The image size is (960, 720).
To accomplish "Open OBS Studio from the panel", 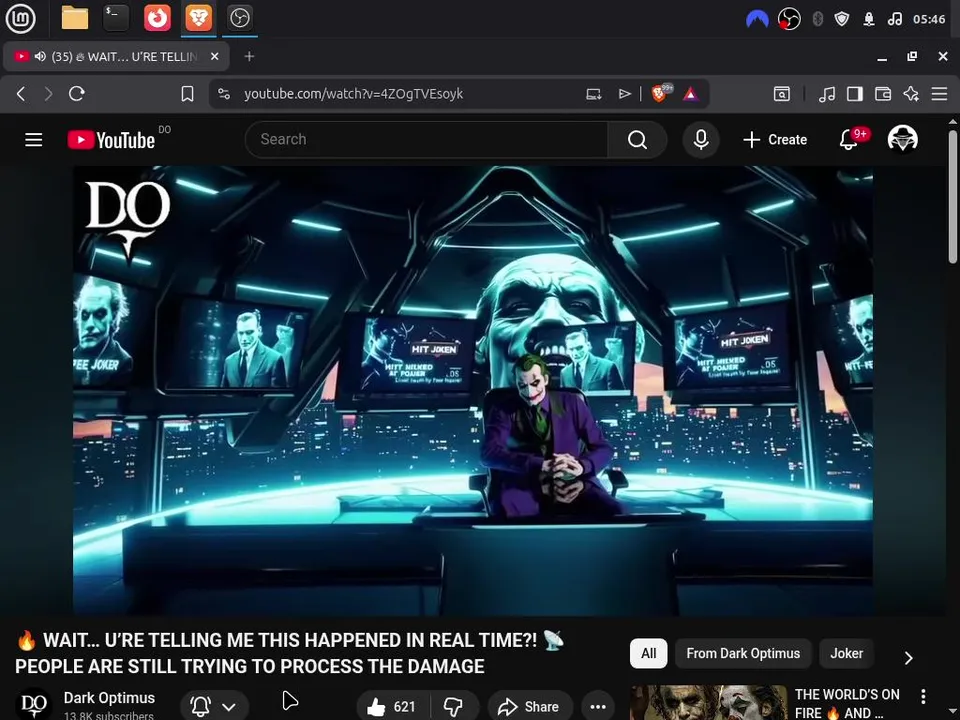I will point(239,18).
